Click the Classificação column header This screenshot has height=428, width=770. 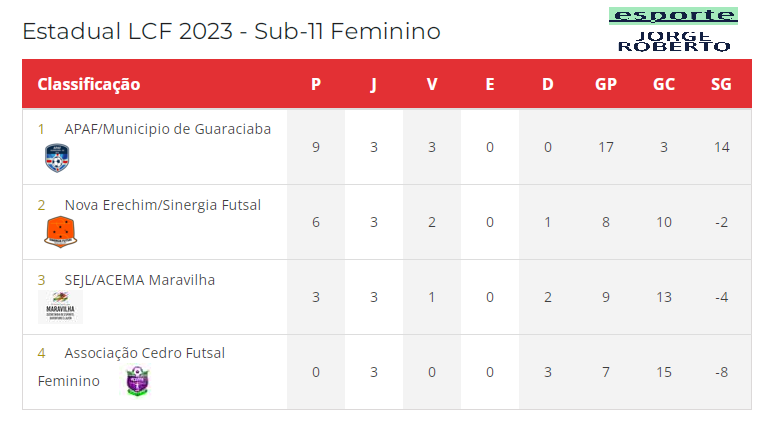point(89,84)
